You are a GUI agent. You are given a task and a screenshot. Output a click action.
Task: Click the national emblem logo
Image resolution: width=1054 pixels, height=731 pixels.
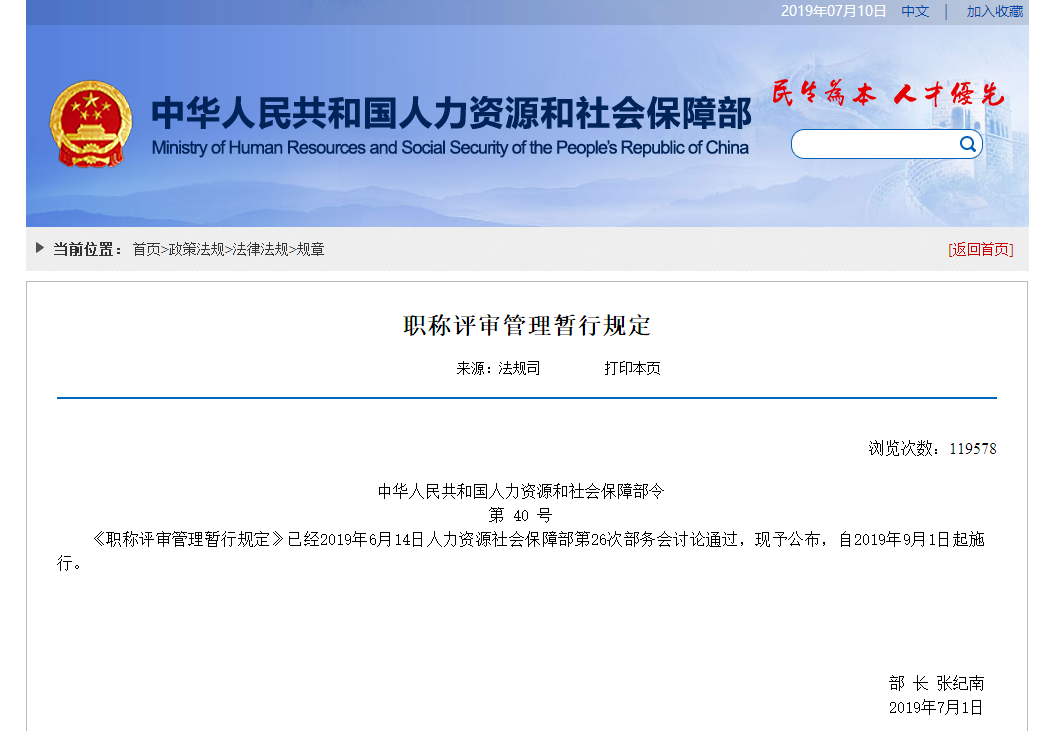(x=91, y=124)
